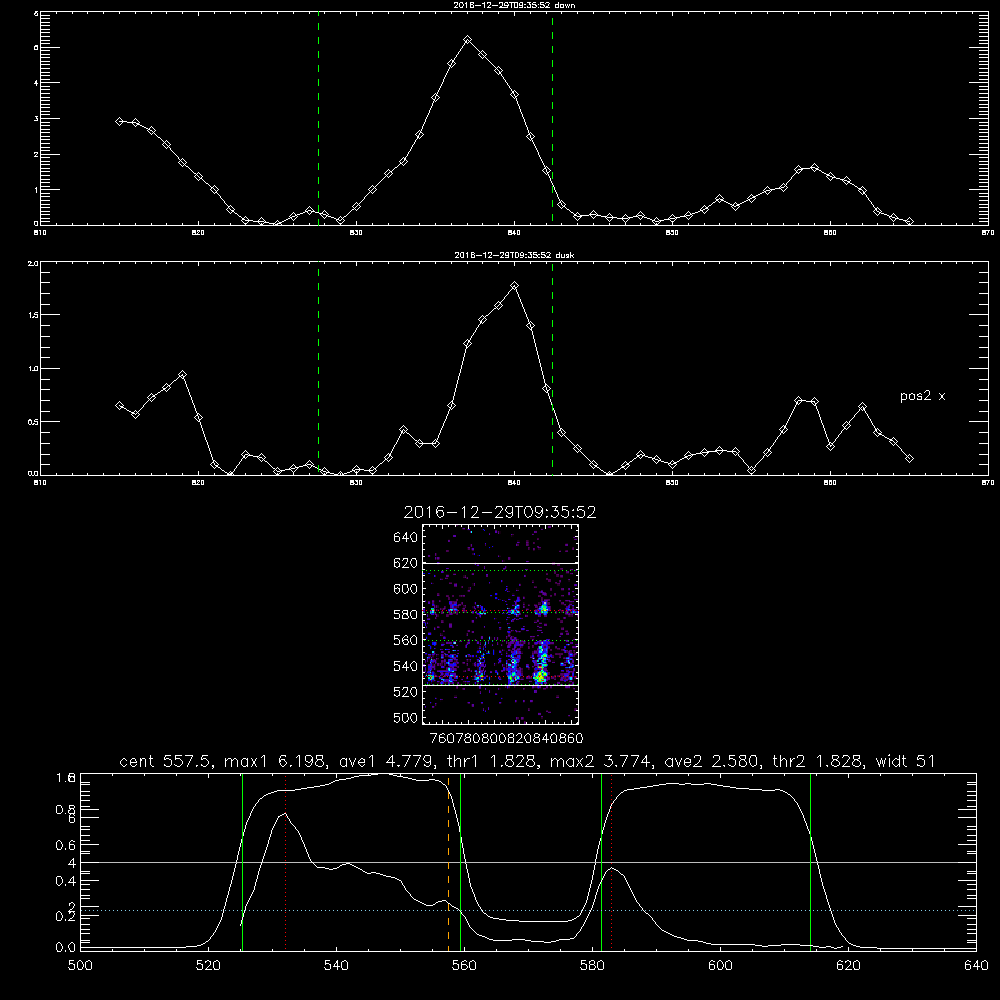Click the x-axis tick labels under the heatmap
Viewport: 1000px width, 1000px height.
point(506,739)
